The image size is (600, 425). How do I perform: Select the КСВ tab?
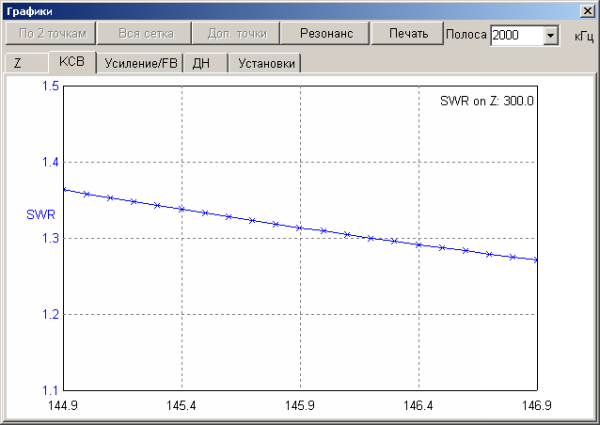pos(72,62)
